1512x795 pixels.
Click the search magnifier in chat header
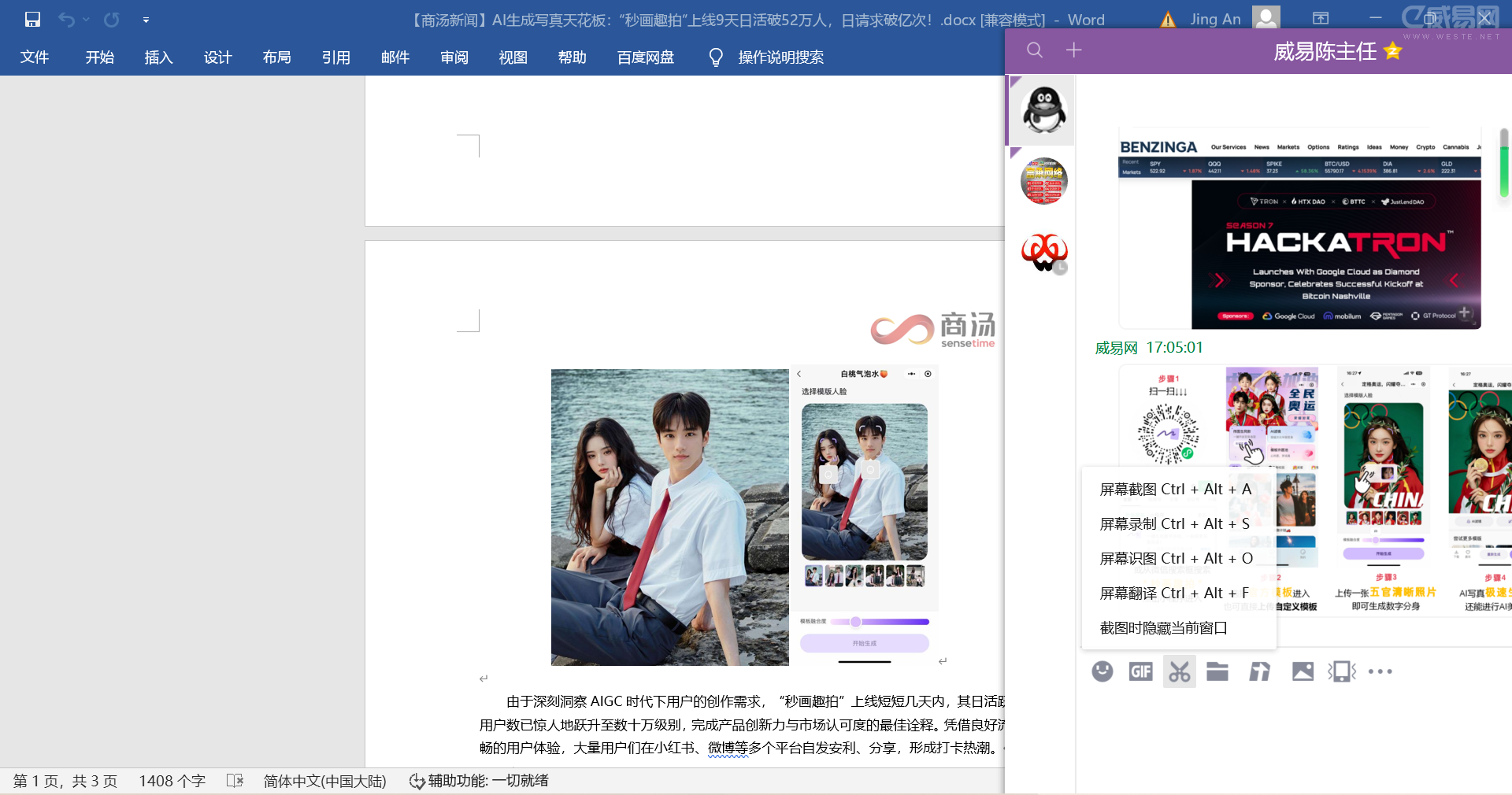pos(1035,50)
